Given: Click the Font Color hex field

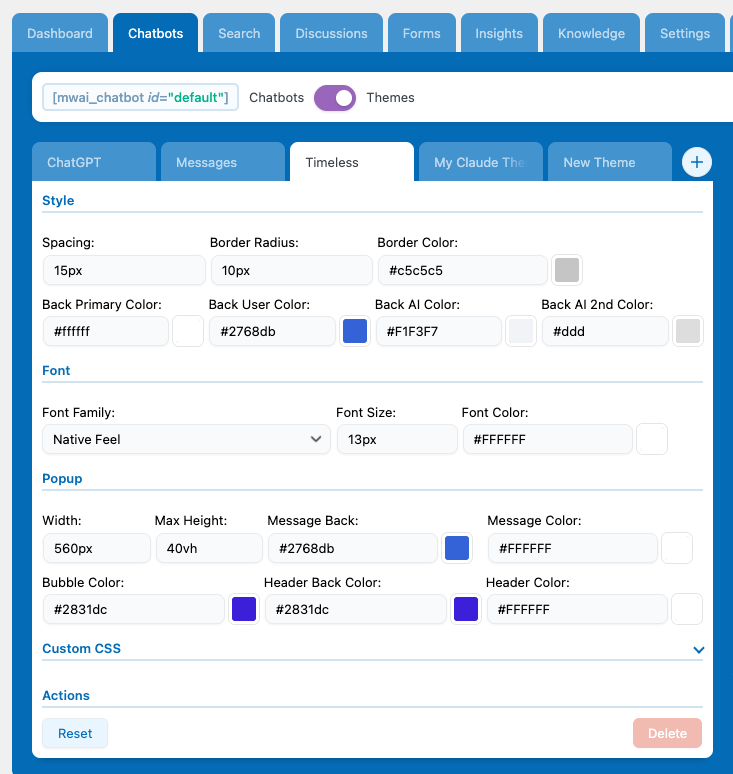Looking at the screenshot, I should pyautogui.click(x=547, y=439).
